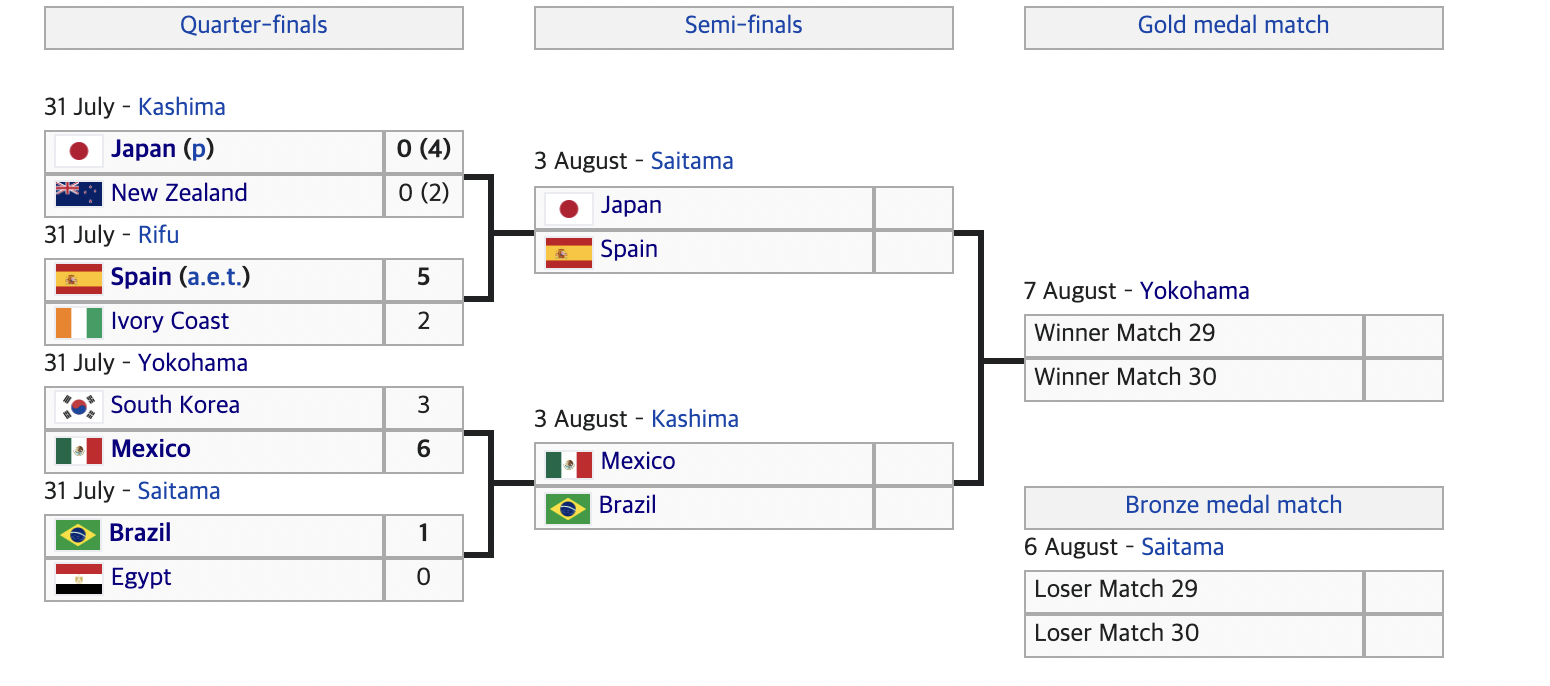Open the Quarter-finals header link

pos(254,25)
